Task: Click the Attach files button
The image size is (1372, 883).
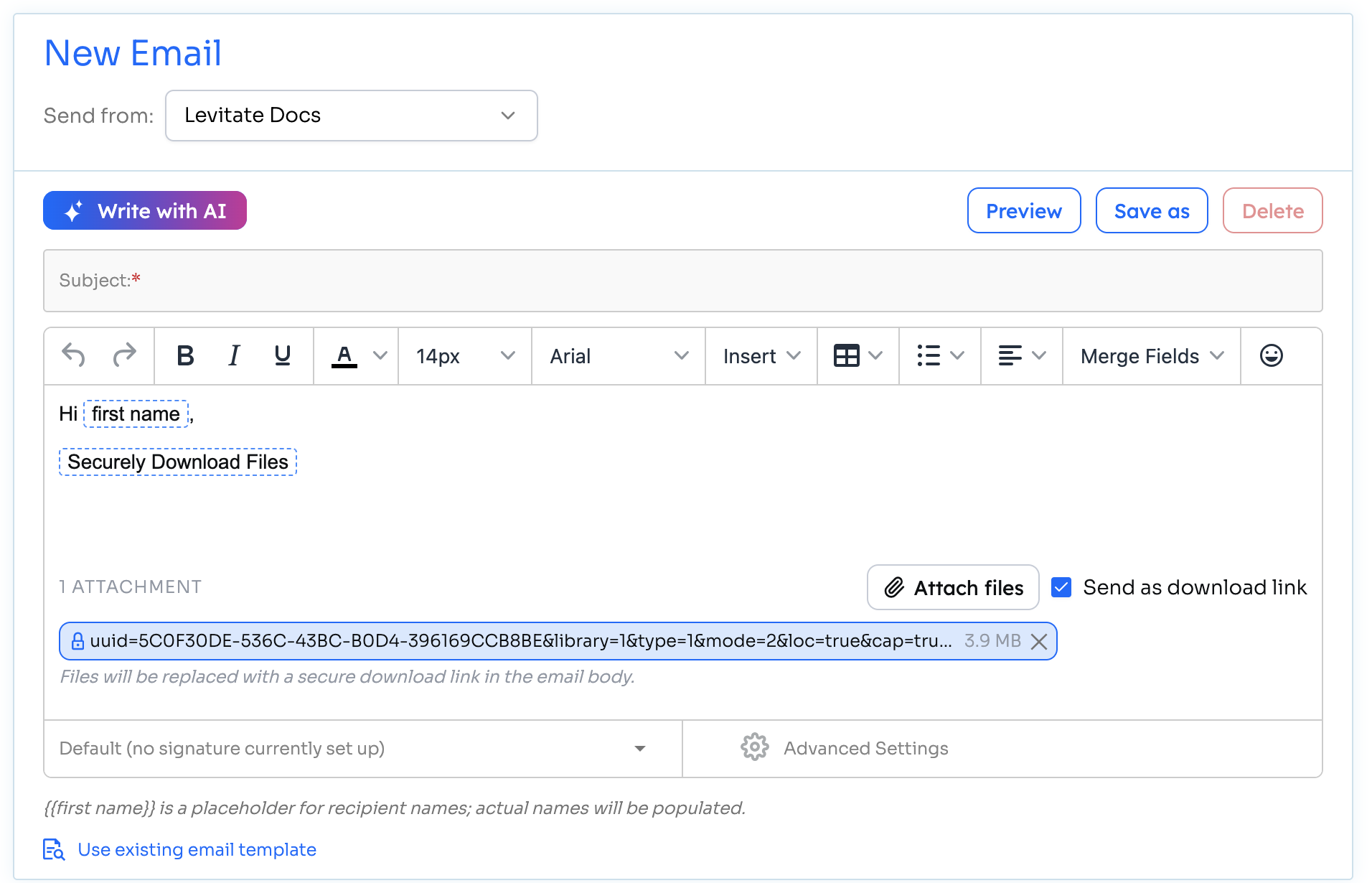Action: click(x=953, y=587)
